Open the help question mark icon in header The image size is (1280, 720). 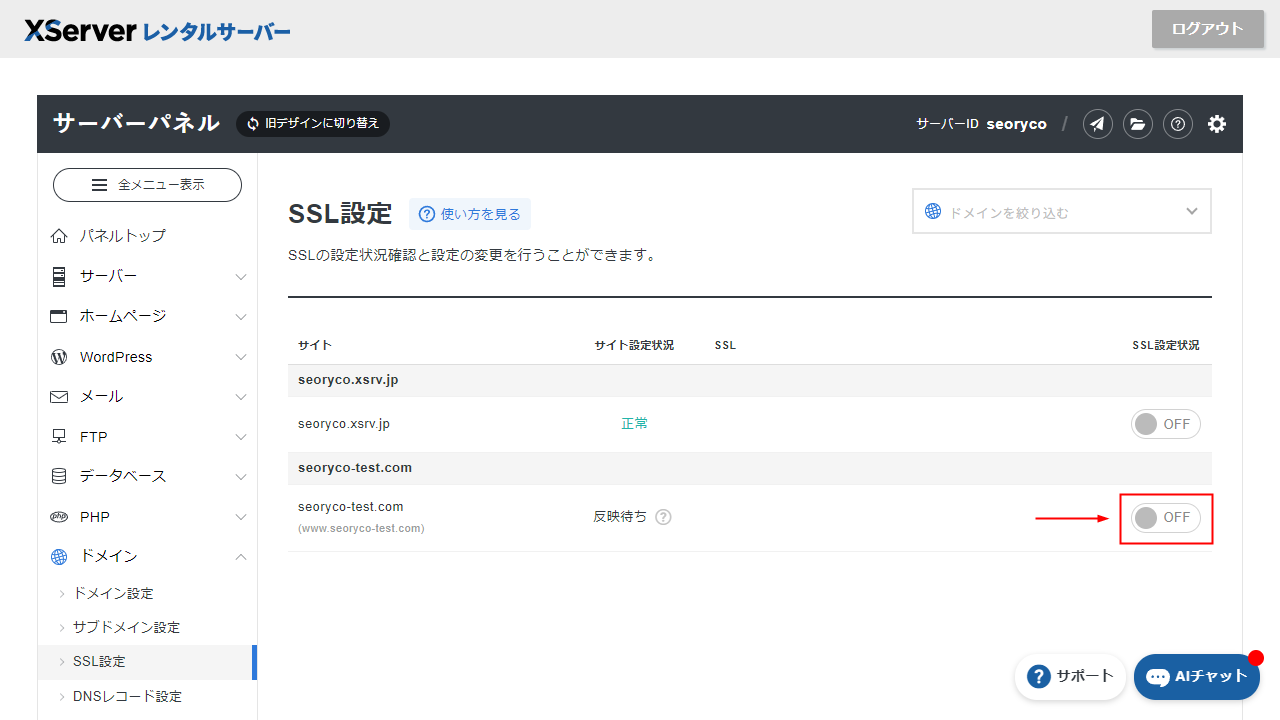[x=1177, y=123]
